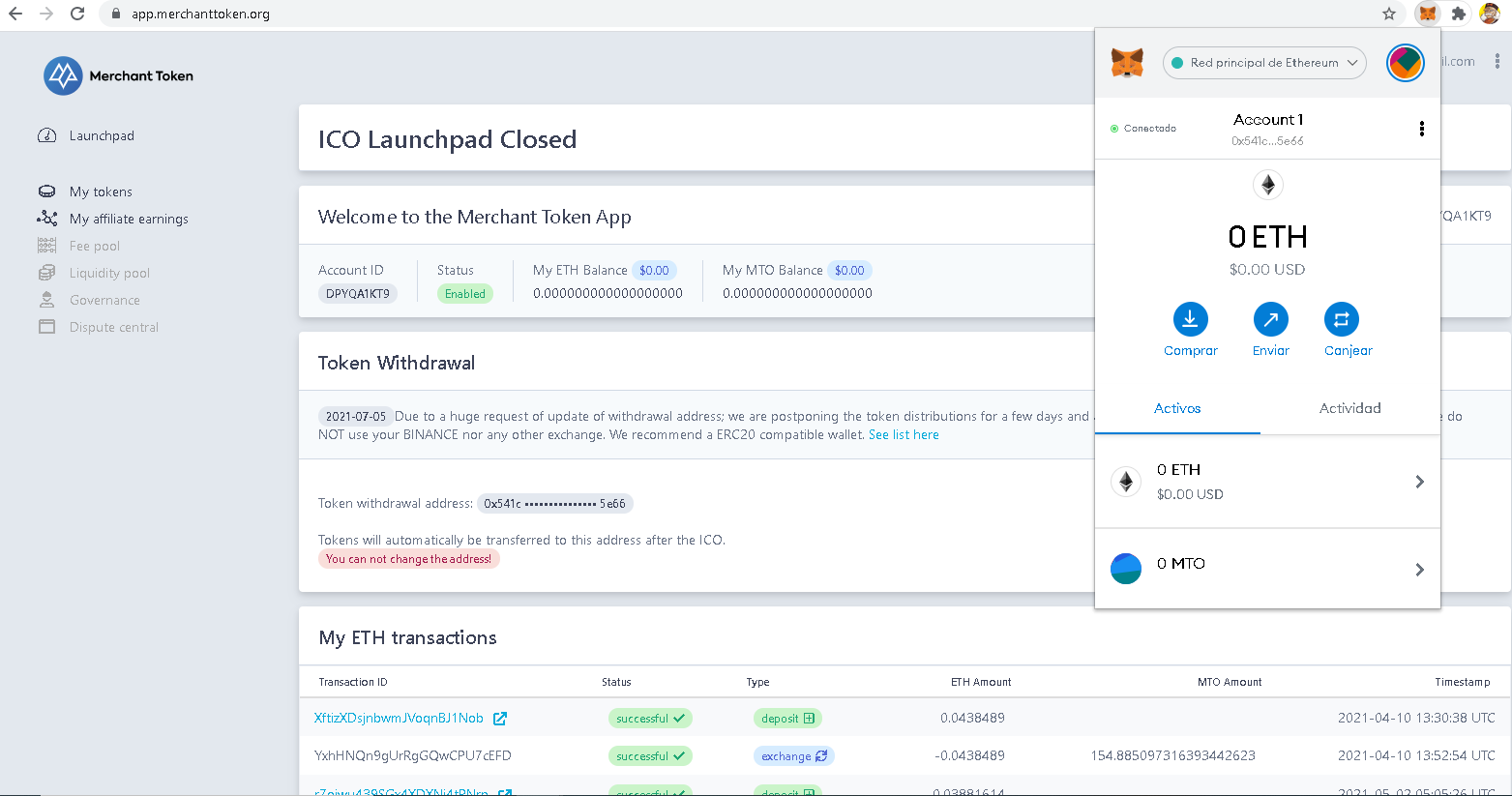1512x796 pixels.
Task: Expand the 0 ETH asset row chevron
Action: click(1419, 482)
